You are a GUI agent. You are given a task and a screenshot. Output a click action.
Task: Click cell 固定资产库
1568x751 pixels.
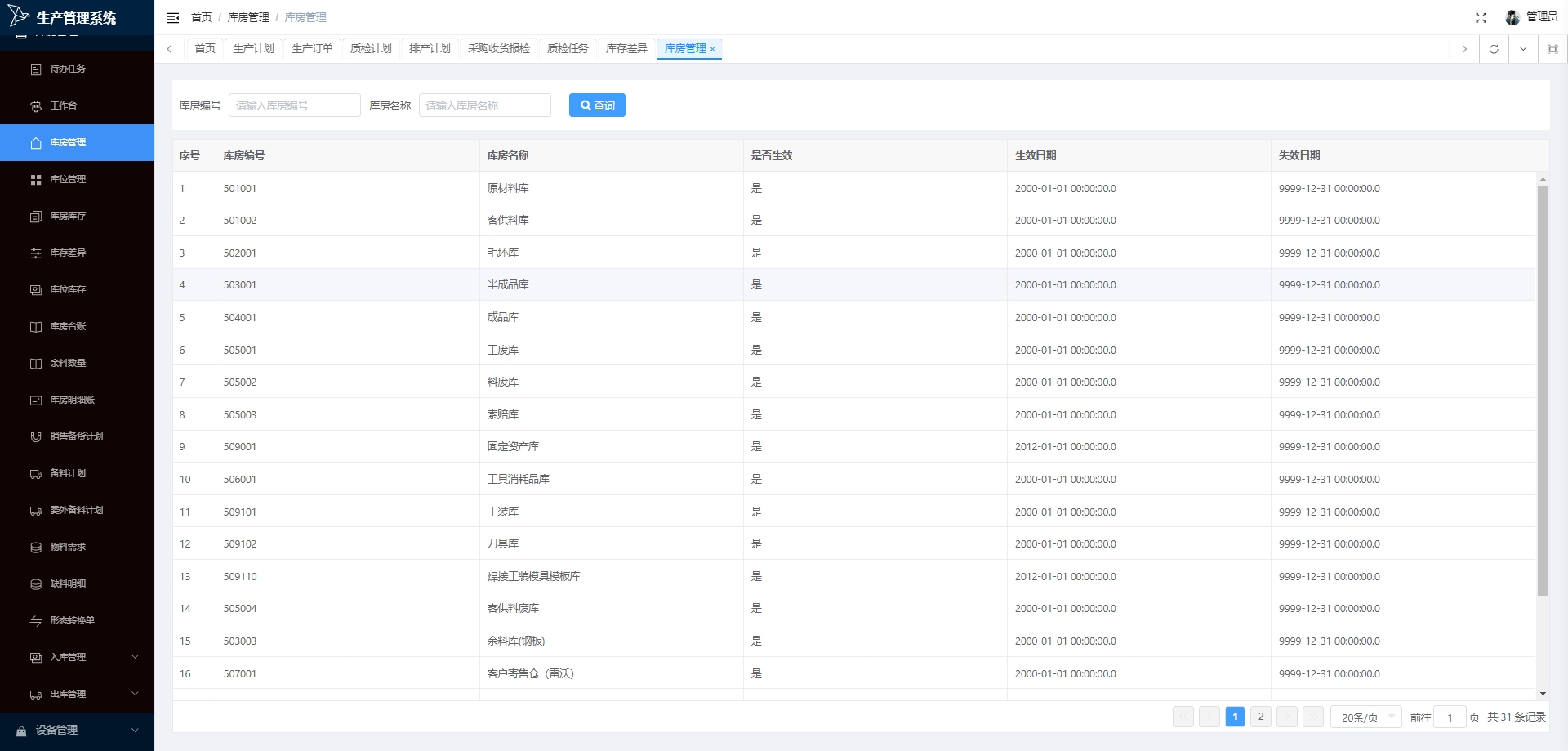point(612,447)
